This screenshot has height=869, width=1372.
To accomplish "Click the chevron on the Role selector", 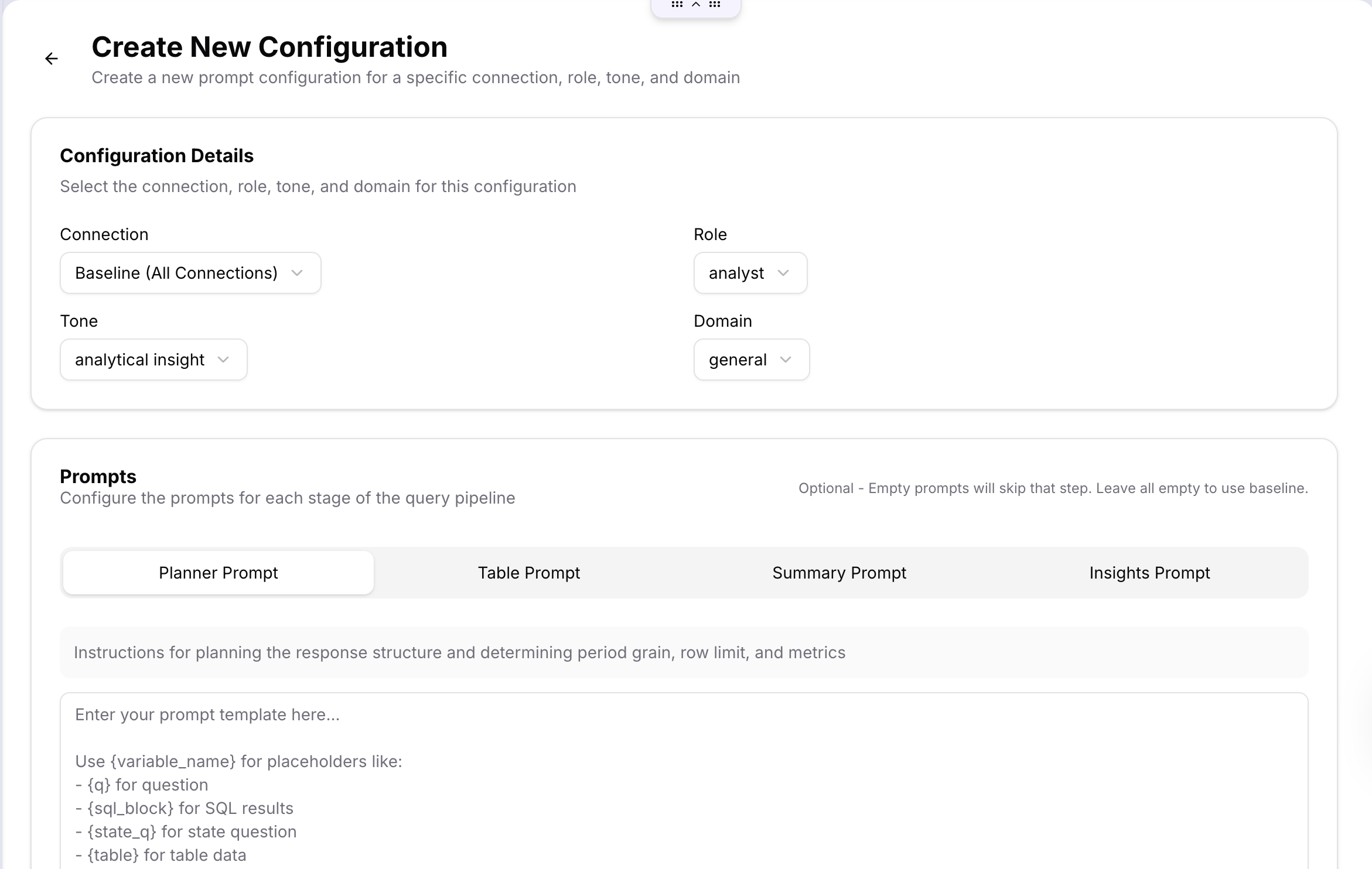I will [x=784, y=273].
